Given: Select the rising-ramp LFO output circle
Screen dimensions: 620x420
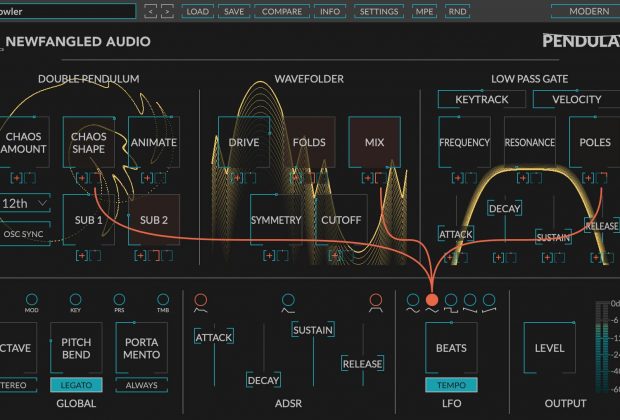Looking at the screenshot, I should pos(489,300).
